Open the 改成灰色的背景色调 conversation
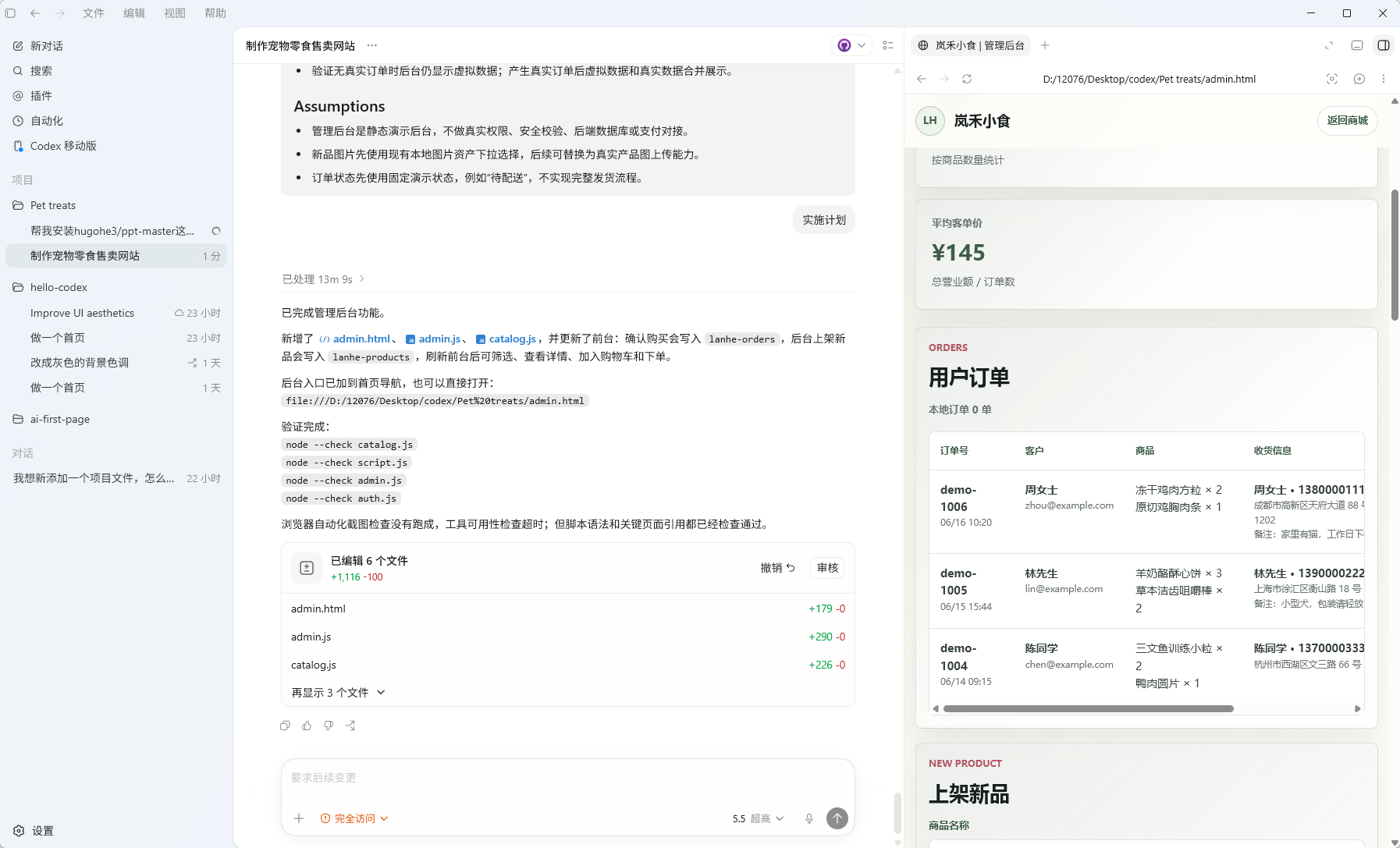 click(x=116, y=363)
